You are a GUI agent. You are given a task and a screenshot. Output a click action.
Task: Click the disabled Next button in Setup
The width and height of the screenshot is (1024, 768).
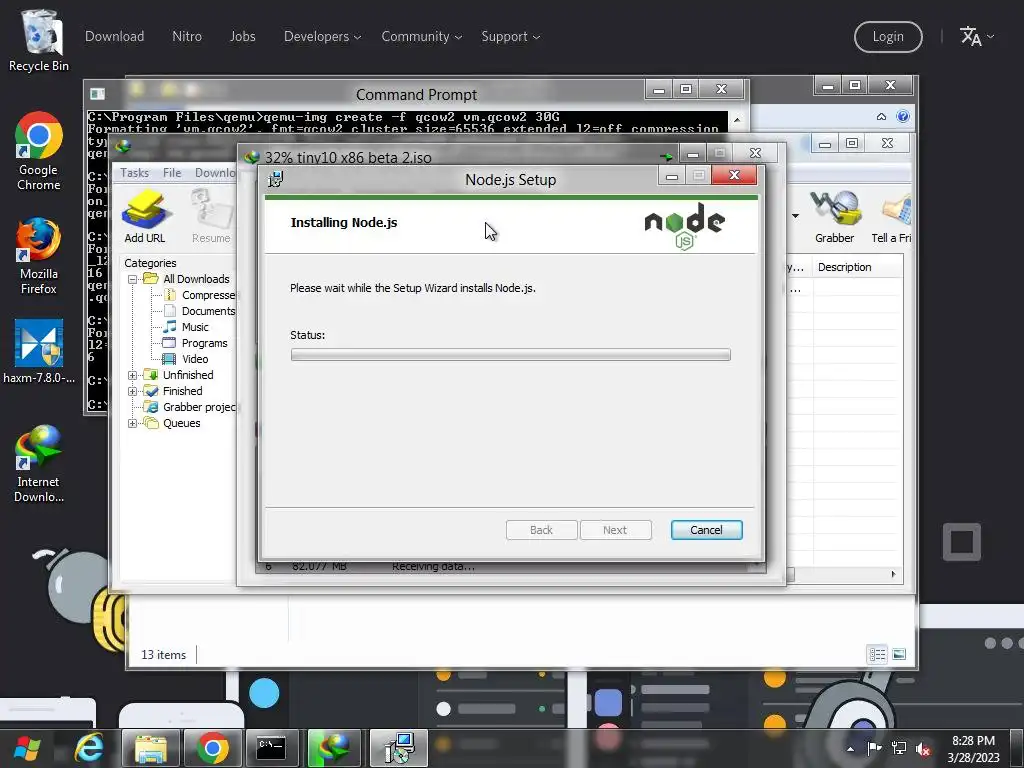pyautogui.click(x=615, y=530)
